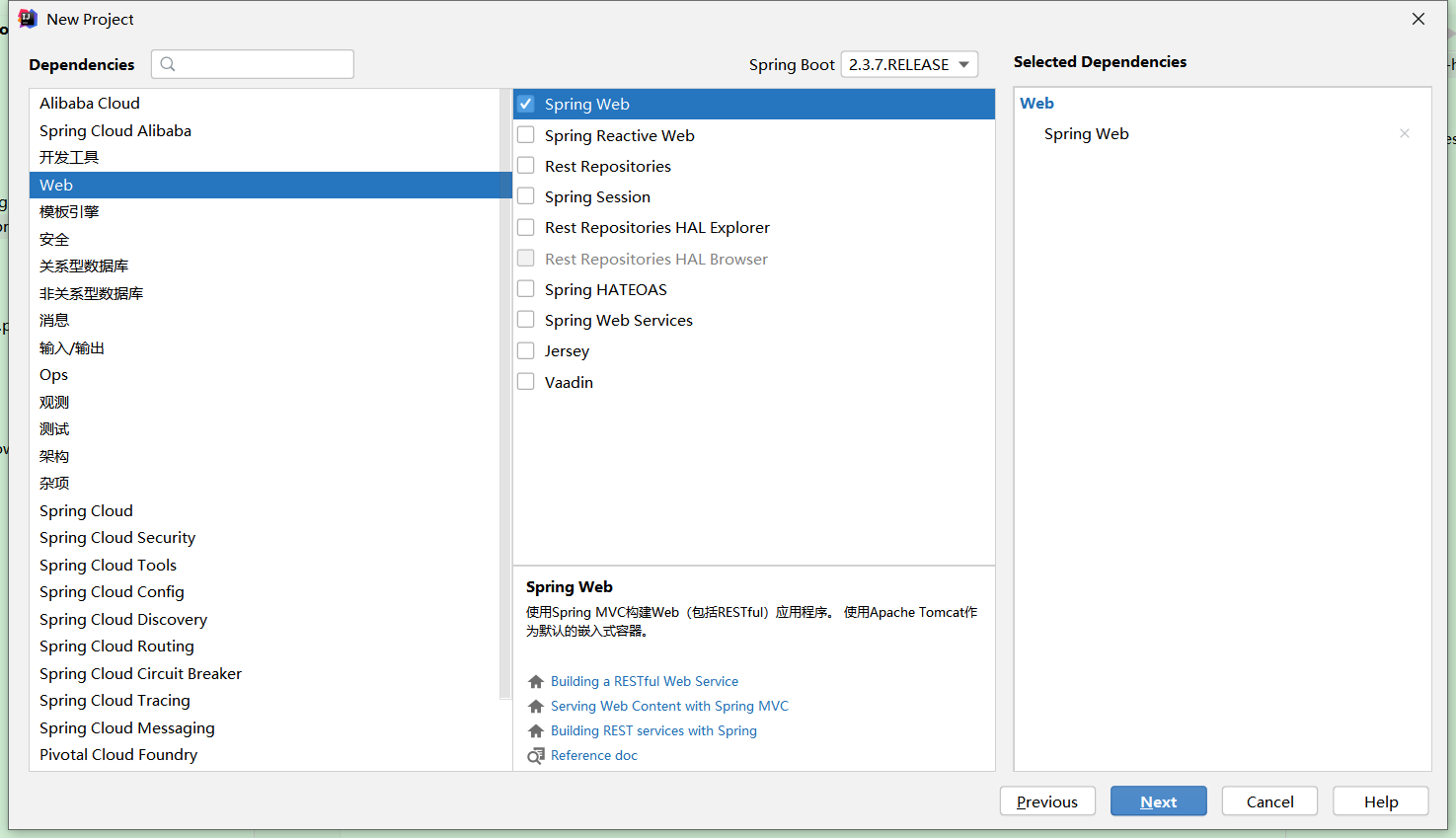Screen dimensions: 1456x838
Task: Enable the Spring HATEOAS checkbox
Action: (x=526, y=288)
